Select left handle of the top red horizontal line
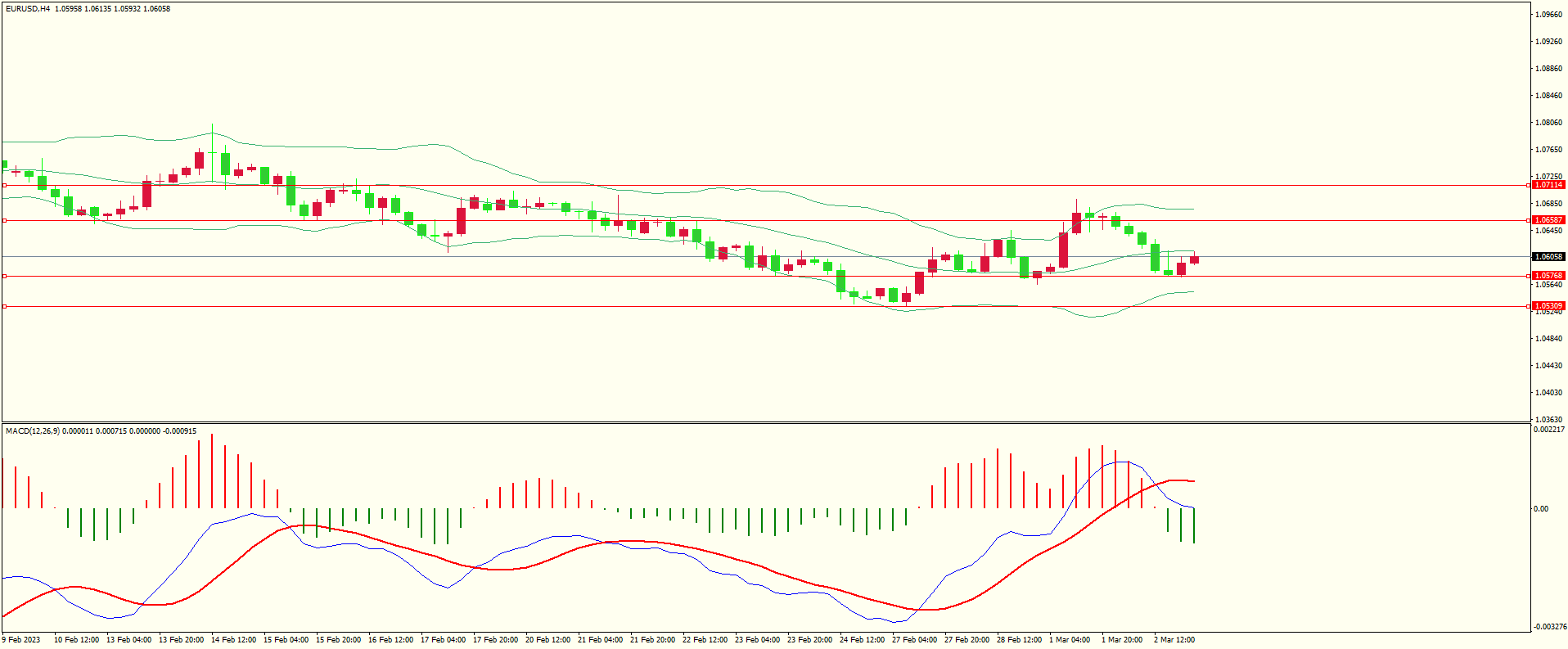This screenshot has width=1568, height=649. click(x=4, y=186)
